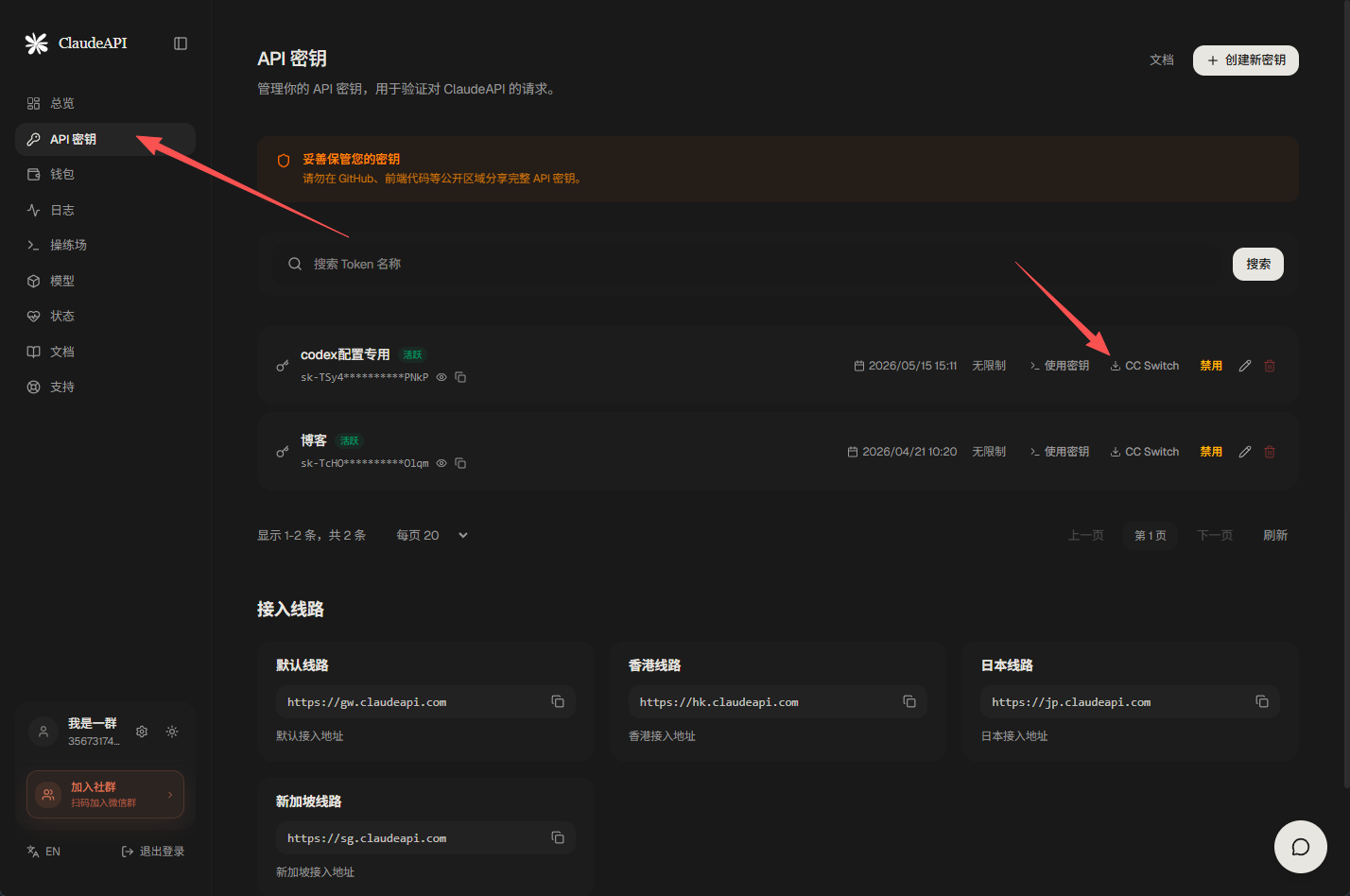Open the 每页 20 page size dropdown
The height and width of the screenshot is (896, 1350).
(432, 535)
